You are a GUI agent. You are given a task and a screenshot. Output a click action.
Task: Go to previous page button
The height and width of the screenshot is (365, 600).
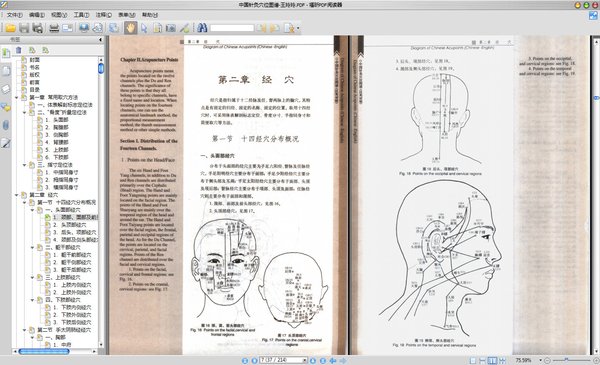pyautogui.click(x=254, y=360)
